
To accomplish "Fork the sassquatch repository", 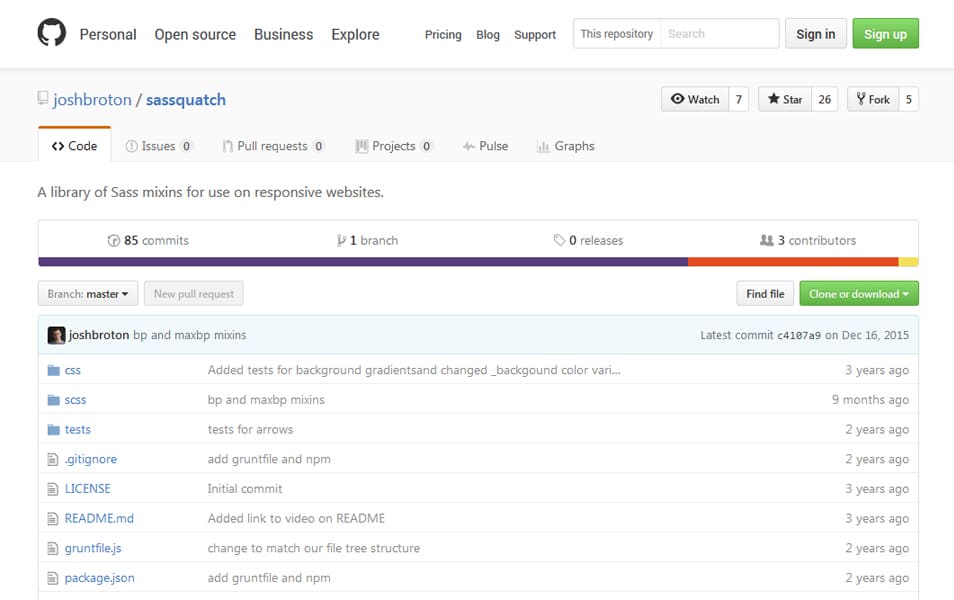I will coord(873,99).
